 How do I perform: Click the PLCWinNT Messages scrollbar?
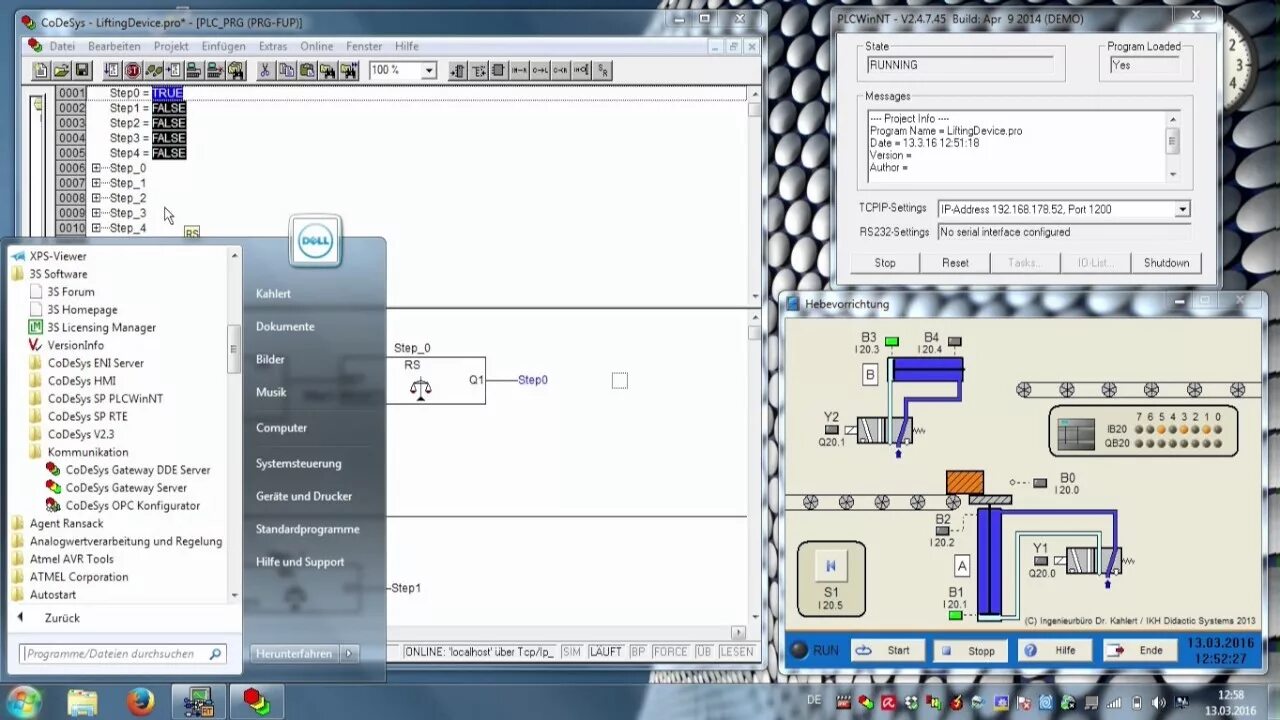[1173, 145]
